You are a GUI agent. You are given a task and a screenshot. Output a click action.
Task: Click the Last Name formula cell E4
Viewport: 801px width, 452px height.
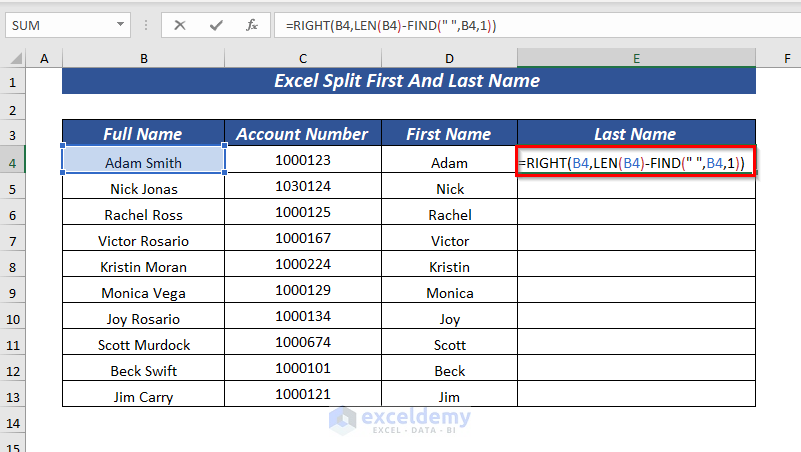(x=636, y=162)
